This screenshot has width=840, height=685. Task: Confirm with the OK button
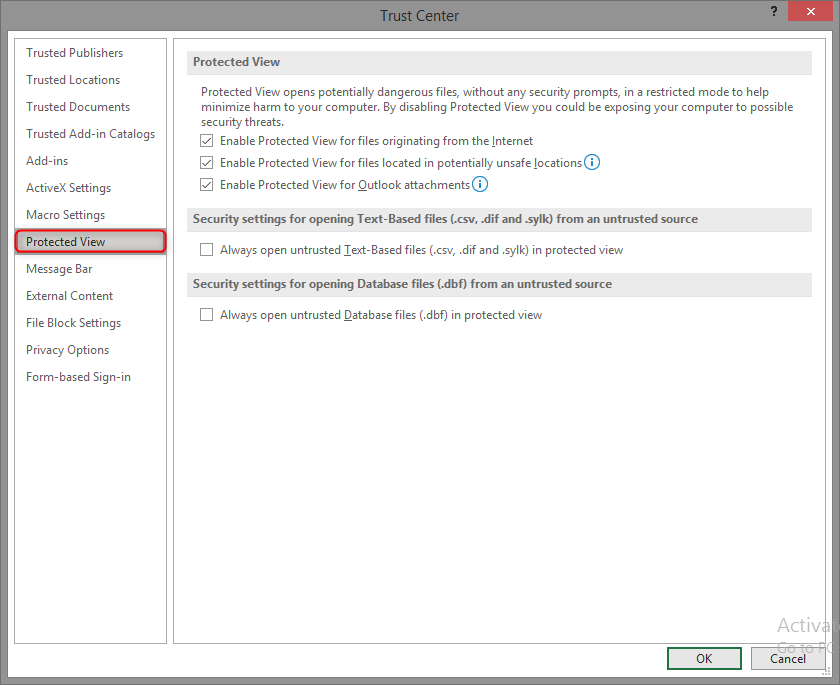[704, 658]
